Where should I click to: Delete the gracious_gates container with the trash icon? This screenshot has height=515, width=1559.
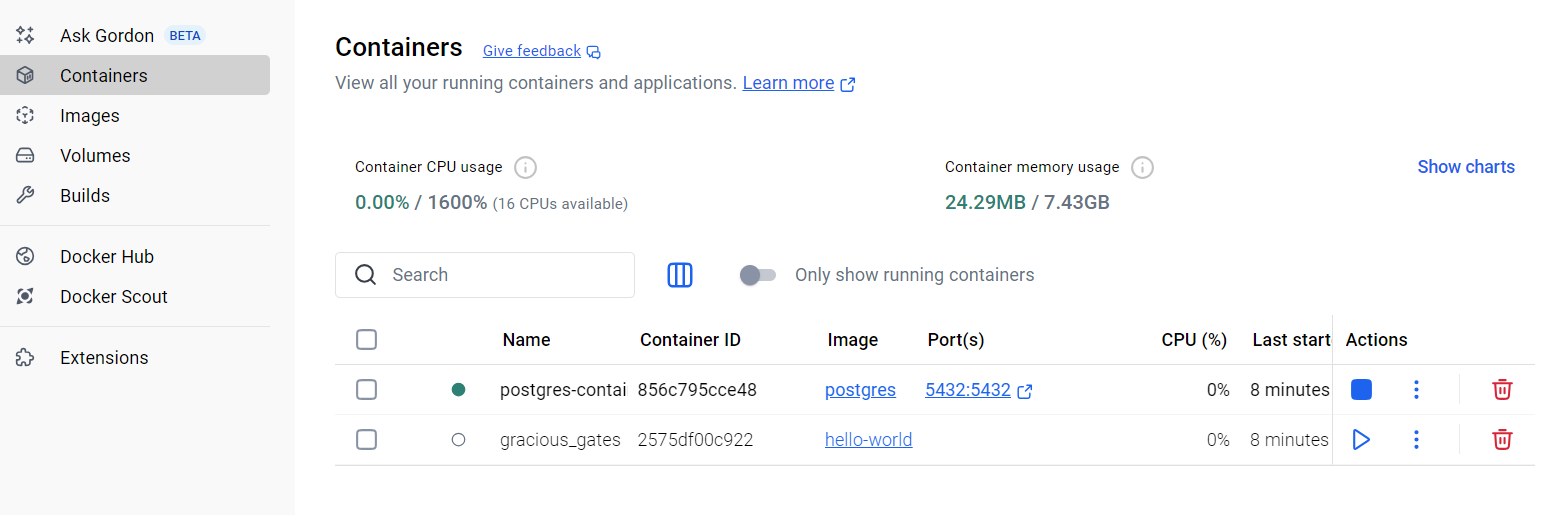pos(1502,439)
